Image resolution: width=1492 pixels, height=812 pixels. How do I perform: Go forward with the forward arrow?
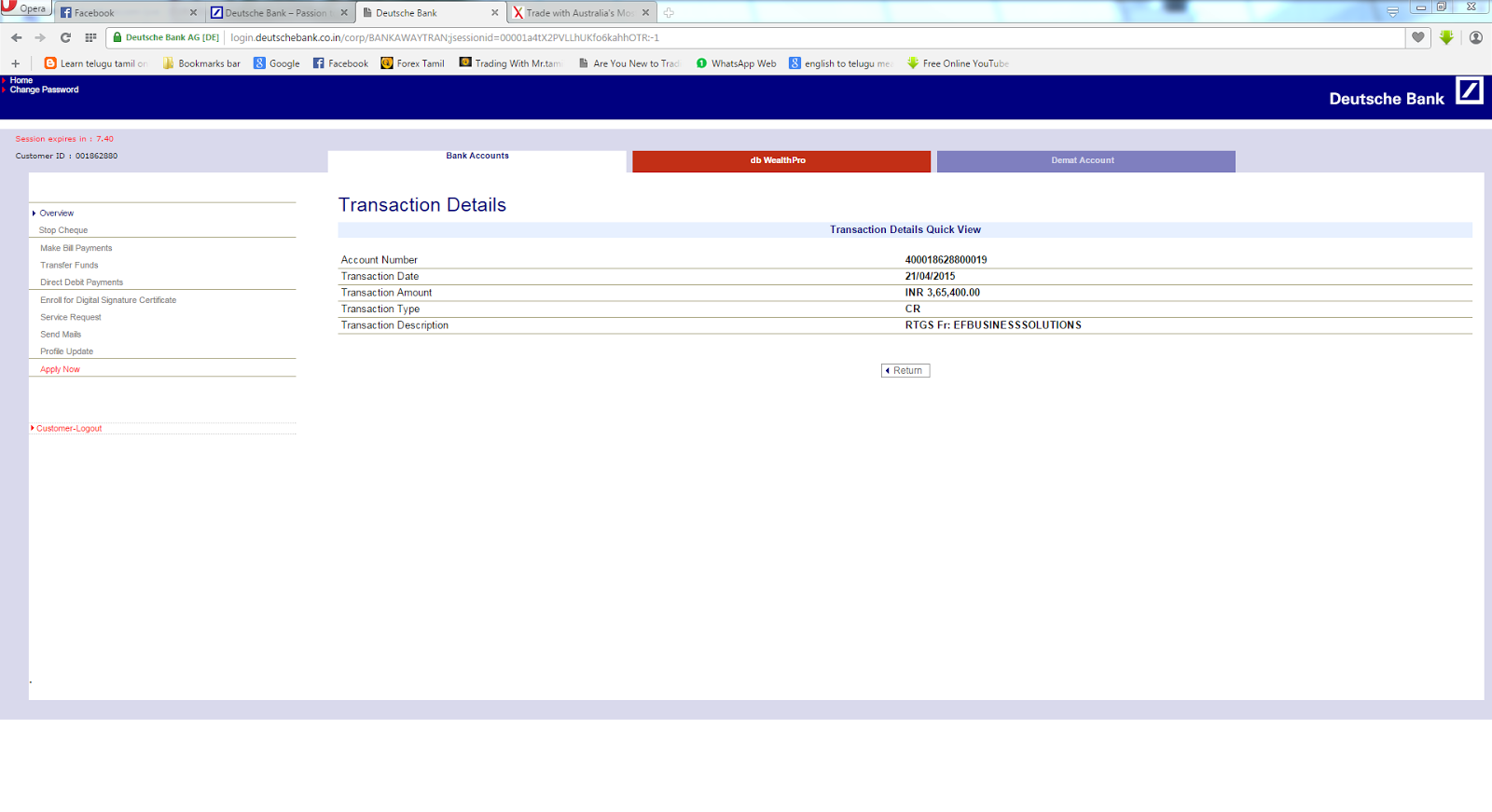point(40,37)
